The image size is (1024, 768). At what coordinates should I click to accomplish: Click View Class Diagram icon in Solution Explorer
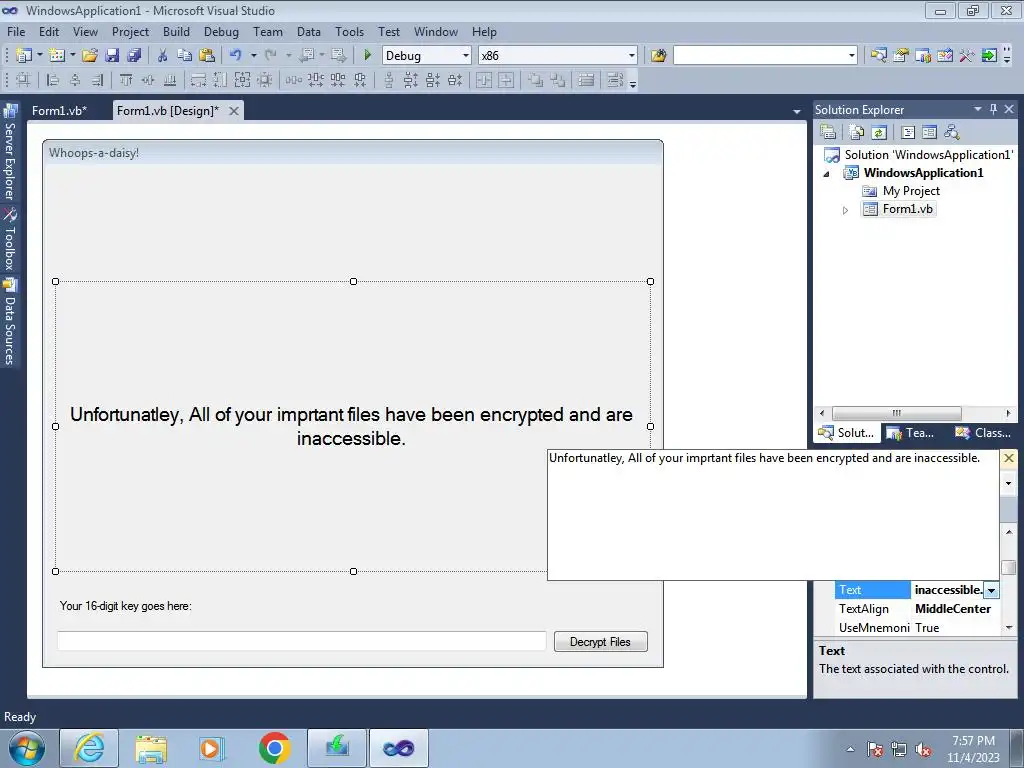tap(952, 133)
